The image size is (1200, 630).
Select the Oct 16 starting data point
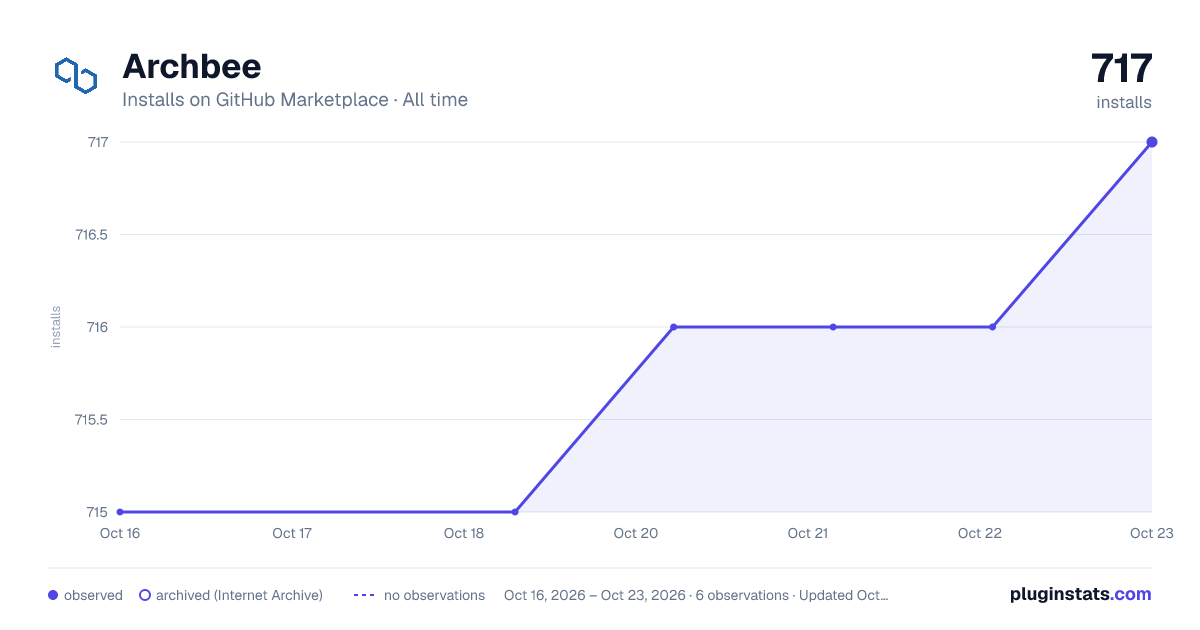pos(120,512)
